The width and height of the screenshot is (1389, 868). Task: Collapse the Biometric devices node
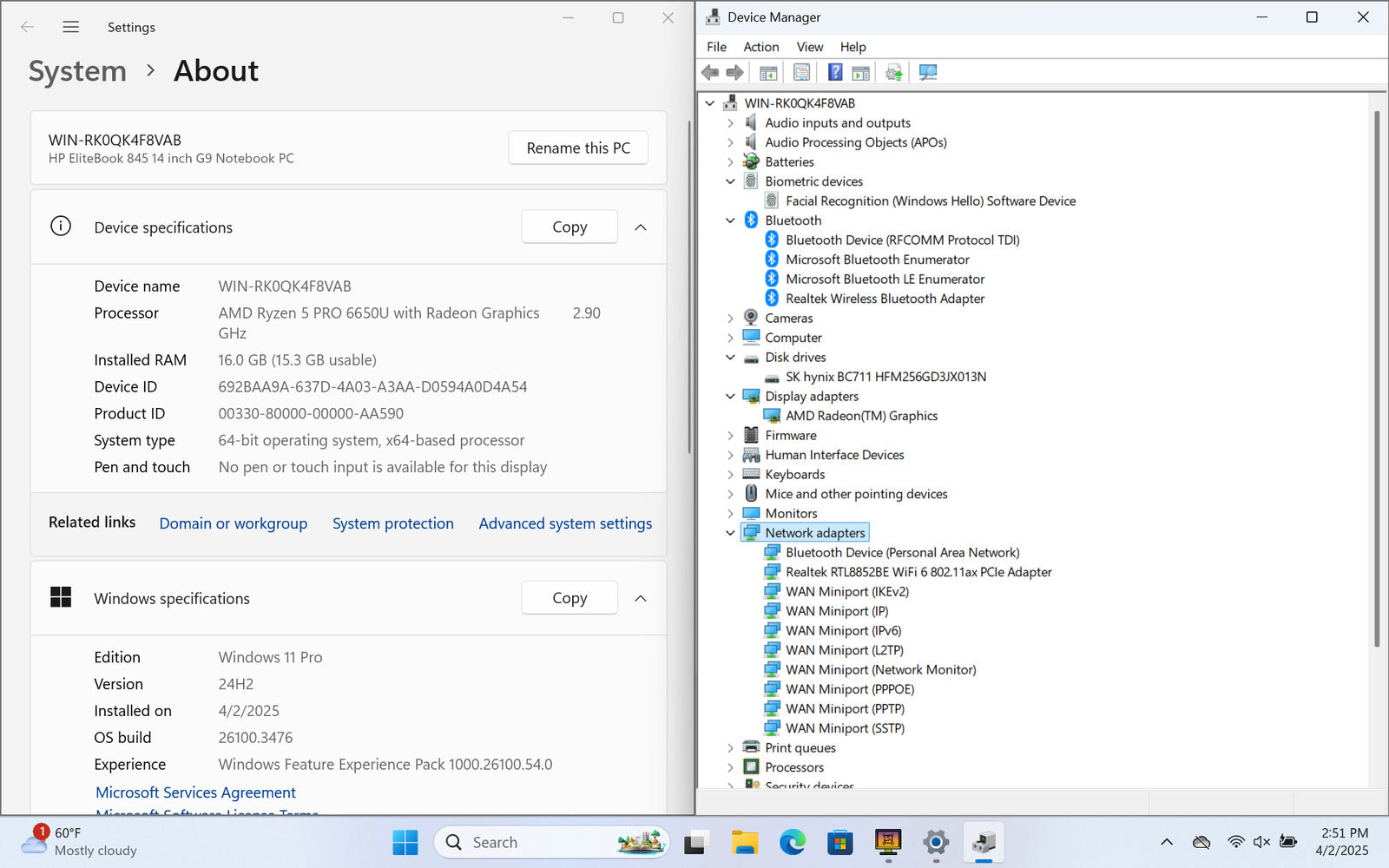(730, 181)
